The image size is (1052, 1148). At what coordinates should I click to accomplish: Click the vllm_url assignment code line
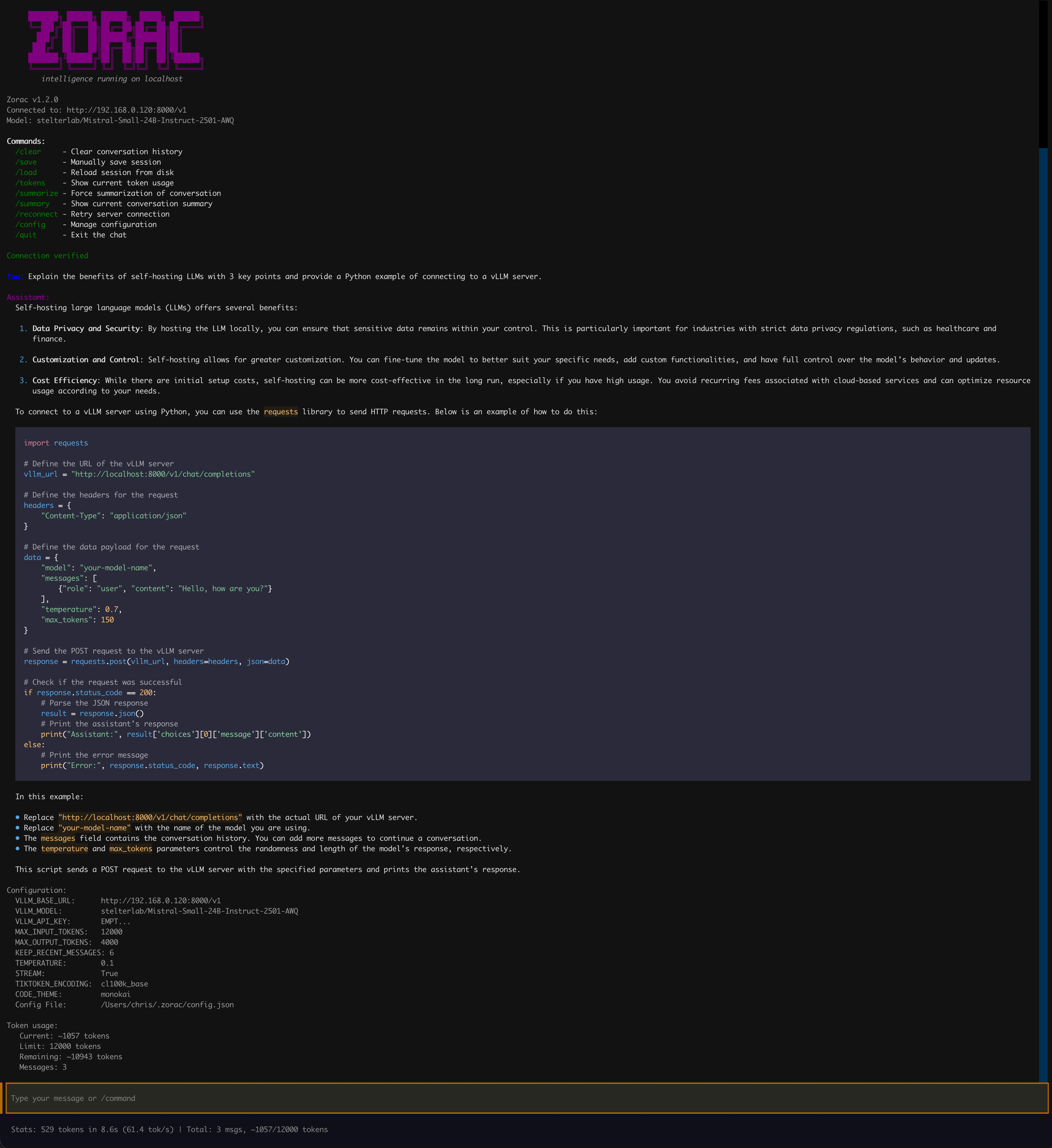[x=140, y=474]
